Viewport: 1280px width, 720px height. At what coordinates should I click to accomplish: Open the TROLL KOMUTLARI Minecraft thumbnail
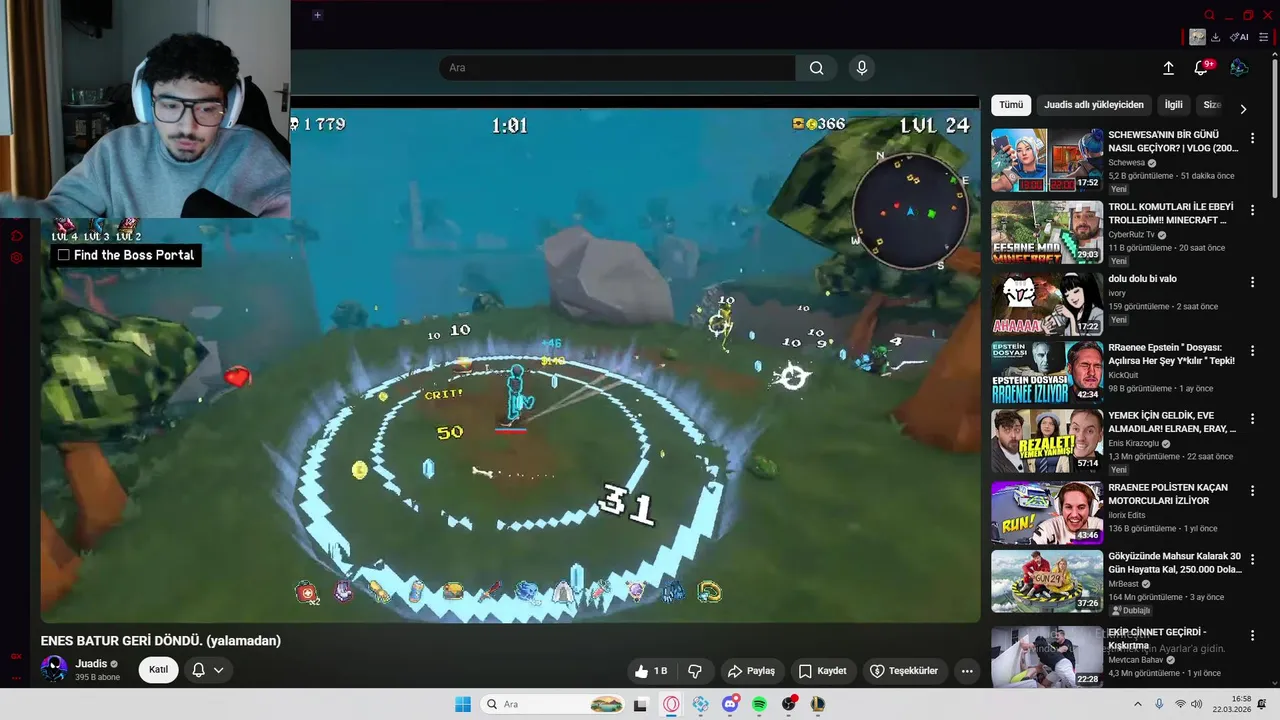1047,232
